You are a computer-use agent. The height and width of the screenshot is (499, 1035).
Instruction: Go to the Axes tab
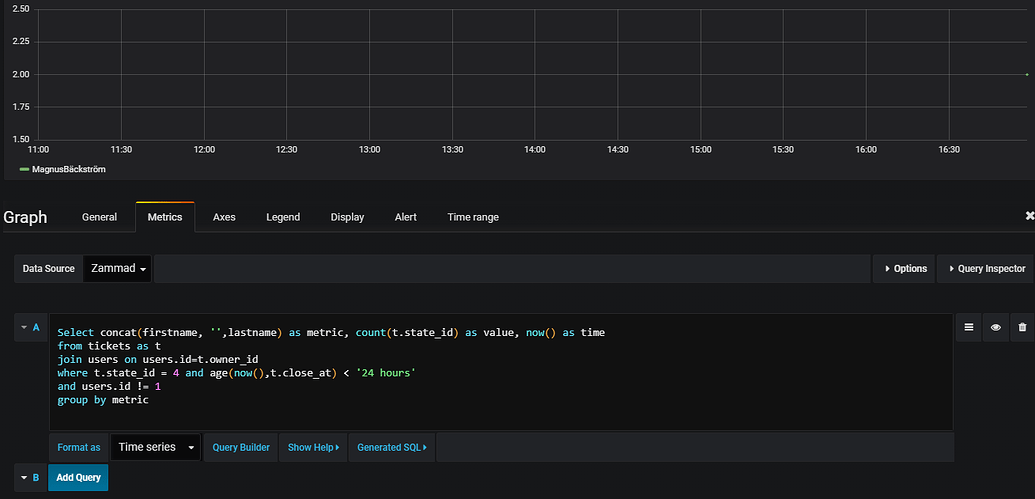(x=224, y=217)
